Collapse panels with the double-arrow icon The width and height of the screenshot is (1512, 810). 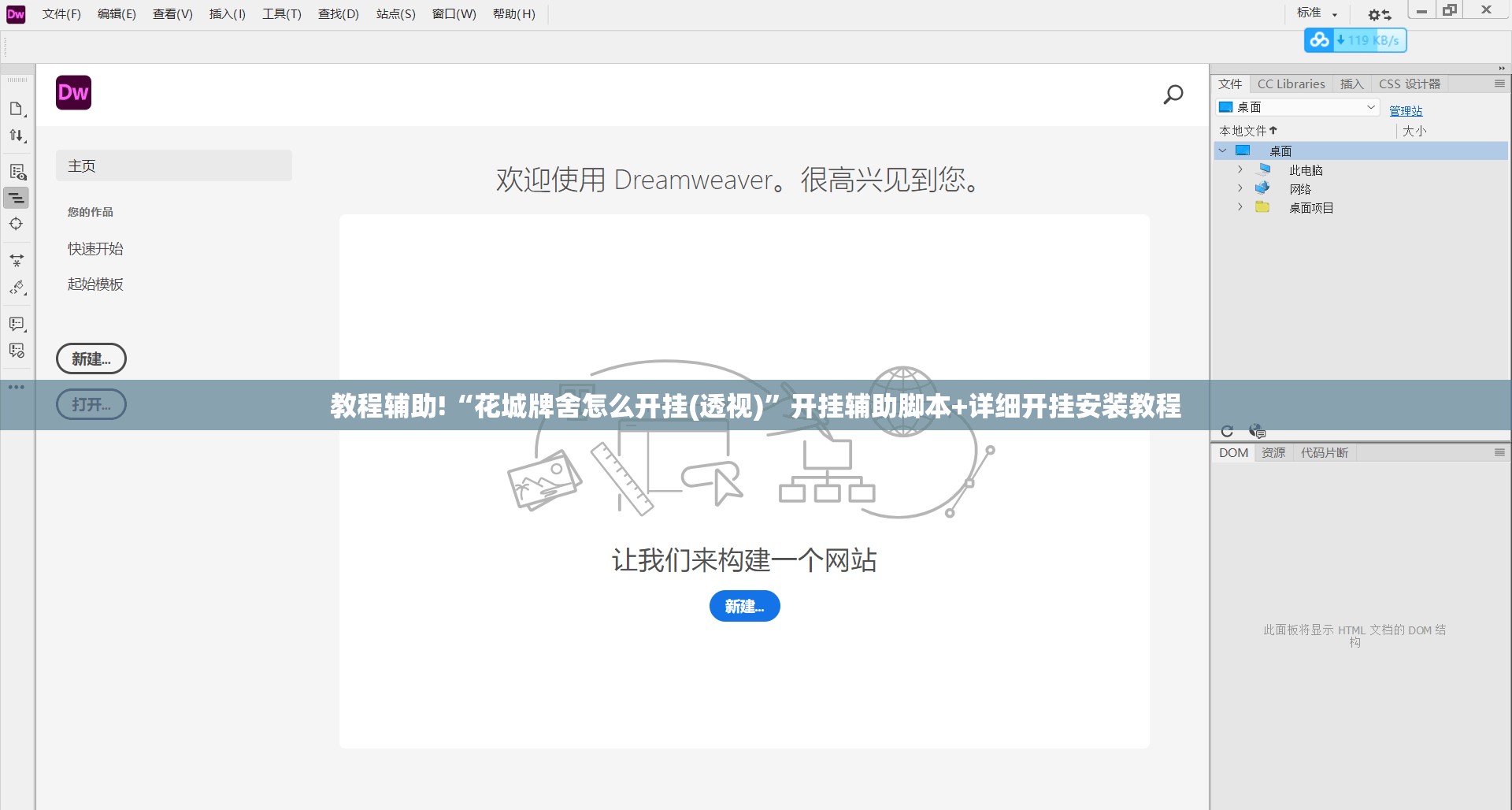click(1502, 69)
